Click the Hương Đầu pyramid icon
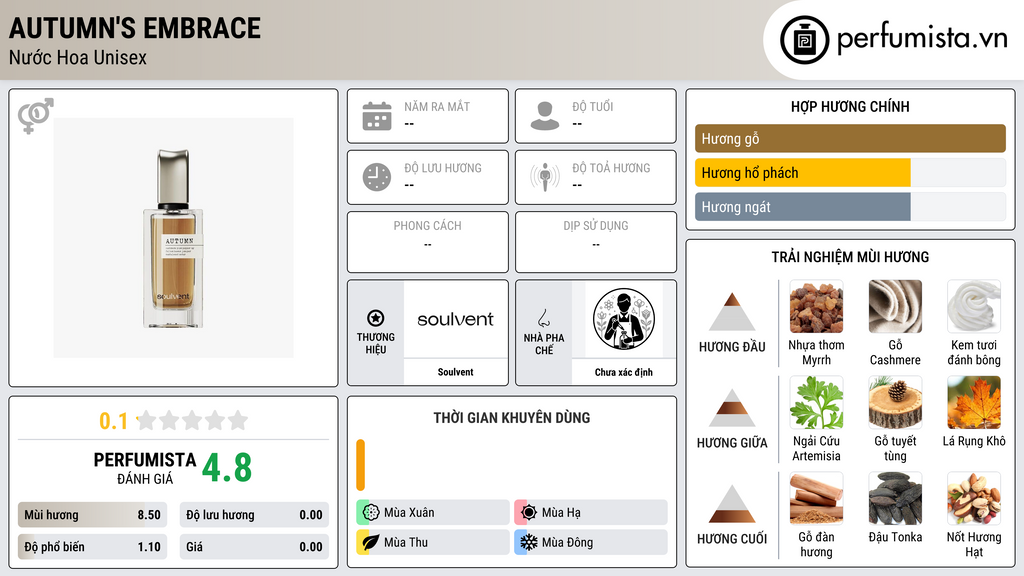The height and width of the screenshot is (576, 1024). tap(732, 312)
